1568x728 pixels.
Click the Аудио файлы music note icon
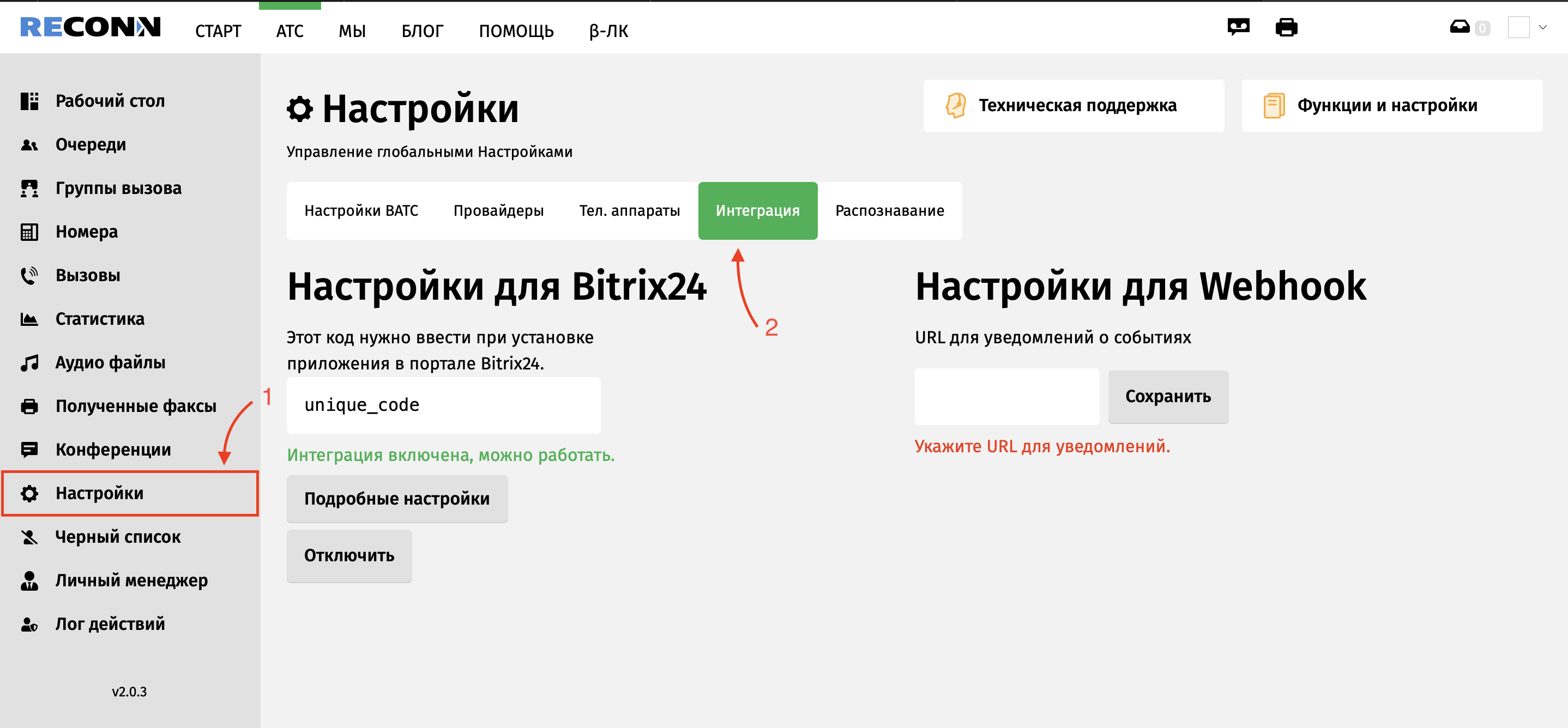coord(29,362)
